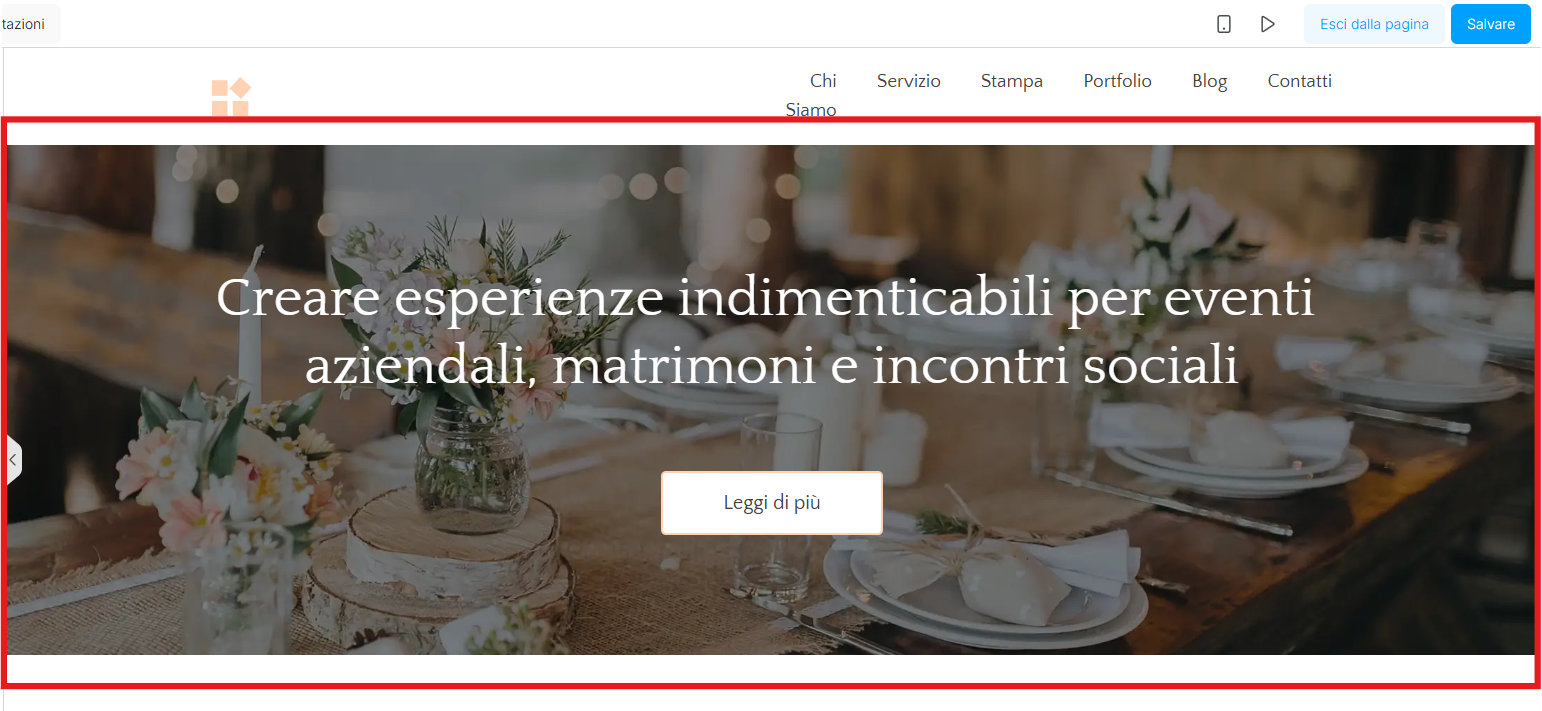
Task: Select the hero headline text block
Action: pos(766,331)
